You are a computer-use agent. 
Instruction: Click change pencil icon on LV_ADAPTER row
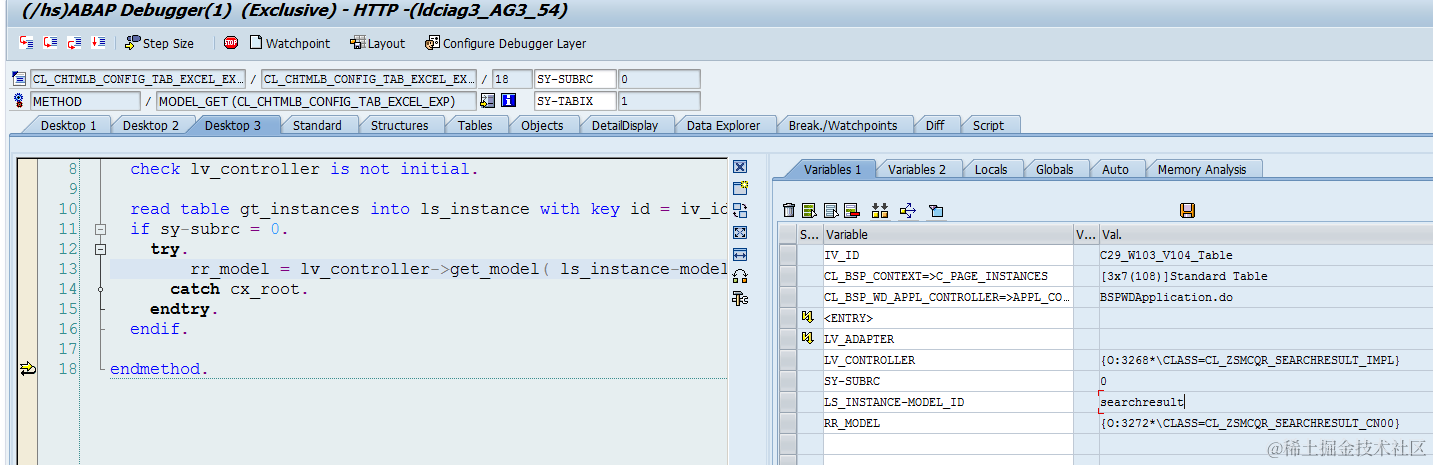coord(807,339)
